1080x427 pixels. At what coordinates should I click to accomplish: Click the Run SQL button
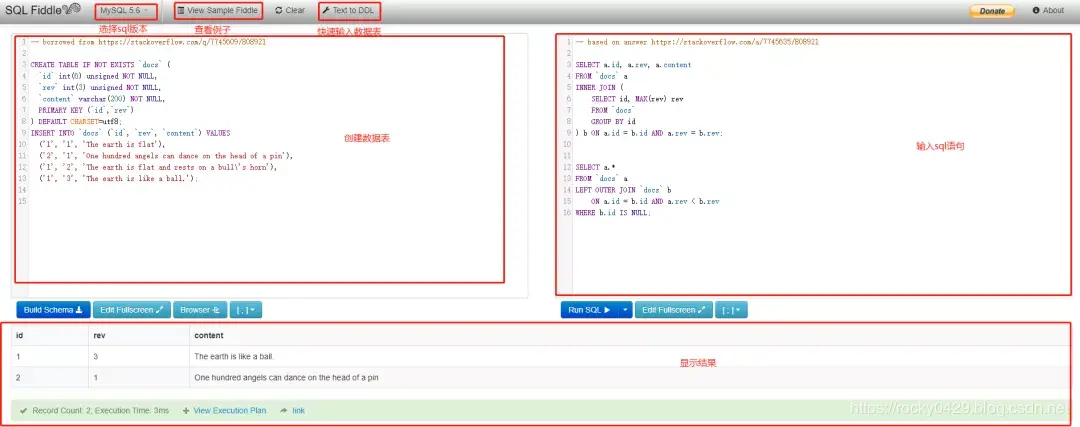(x=589, y=310)
